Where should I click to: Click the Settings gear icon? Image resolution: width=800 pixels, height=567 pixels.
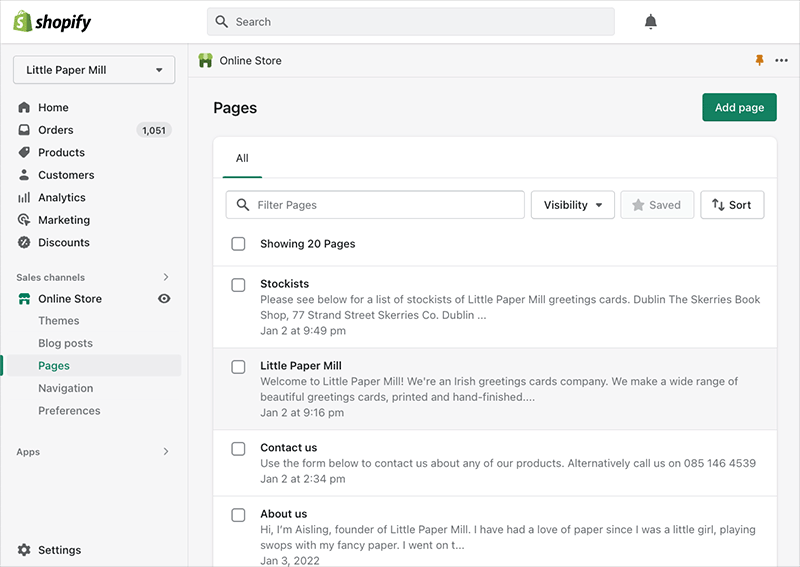click(x=24, y=550)
